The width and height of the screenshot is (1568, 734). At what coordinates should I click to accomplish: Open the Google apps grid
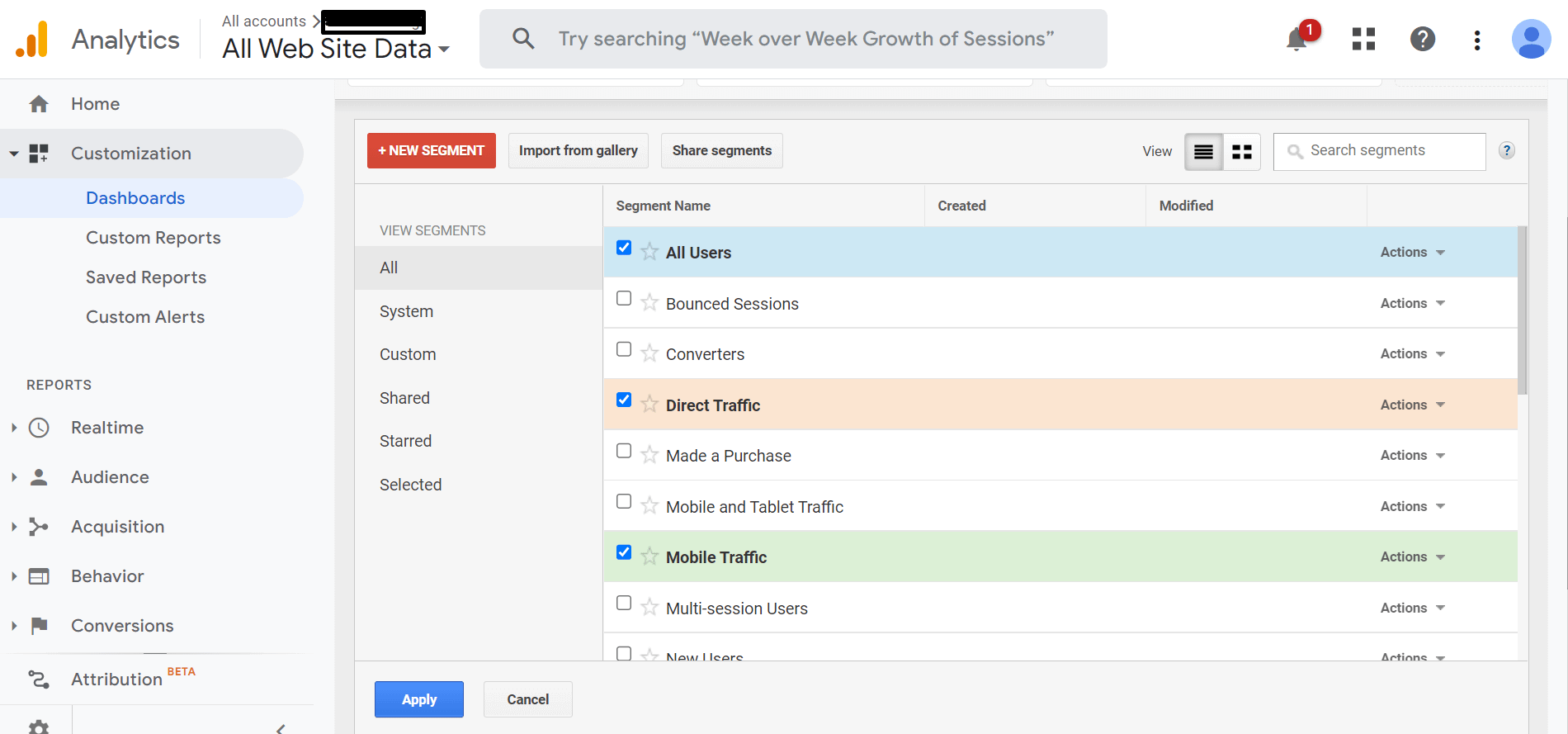[x=1363, y=39]
